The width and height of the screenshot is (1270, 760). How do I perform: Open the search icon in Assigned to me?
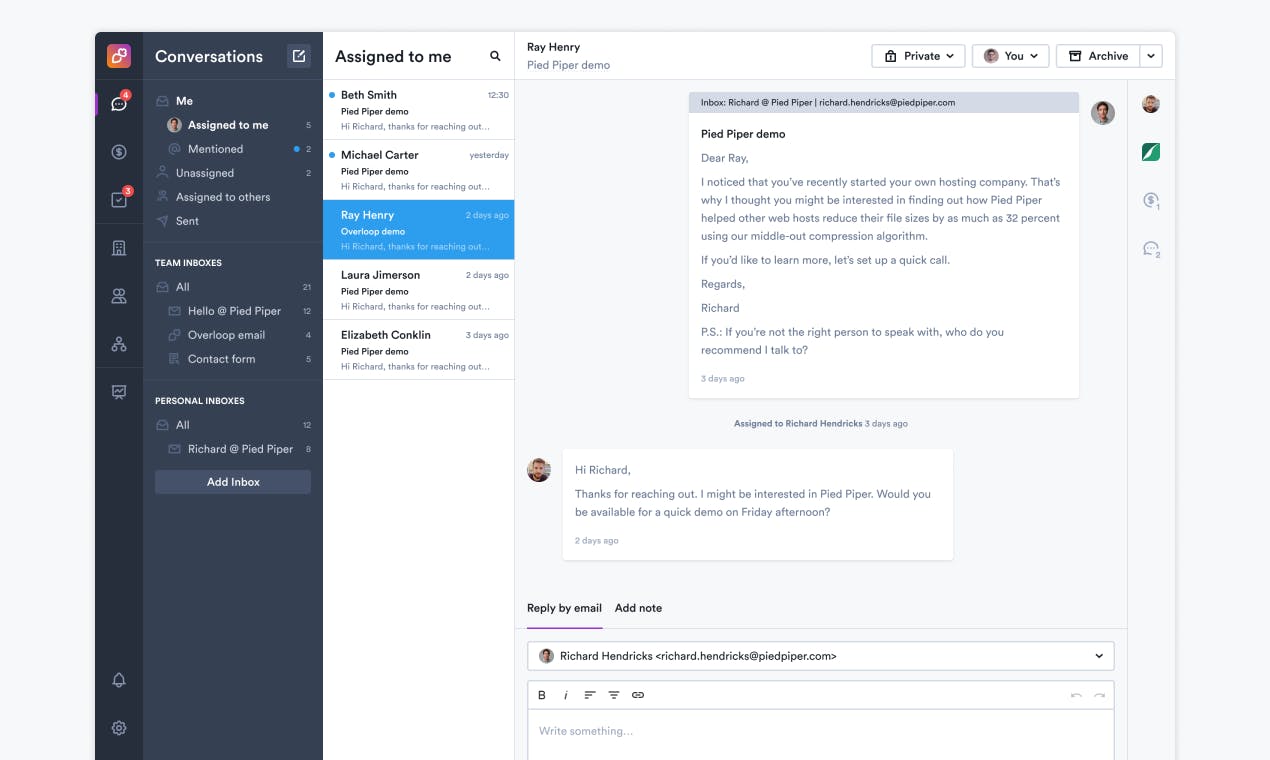pyautogui.click(x=495, y=56)
